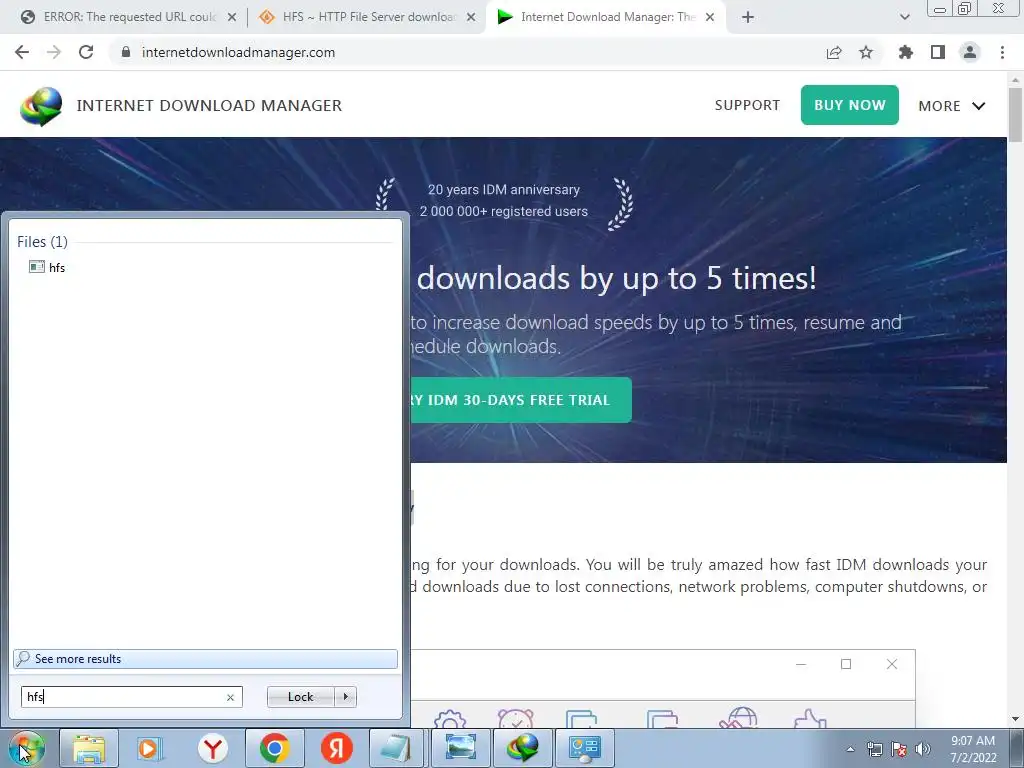Share this page via share icon
Viewport: 1024px width, 768px height.
pos(834,53)
